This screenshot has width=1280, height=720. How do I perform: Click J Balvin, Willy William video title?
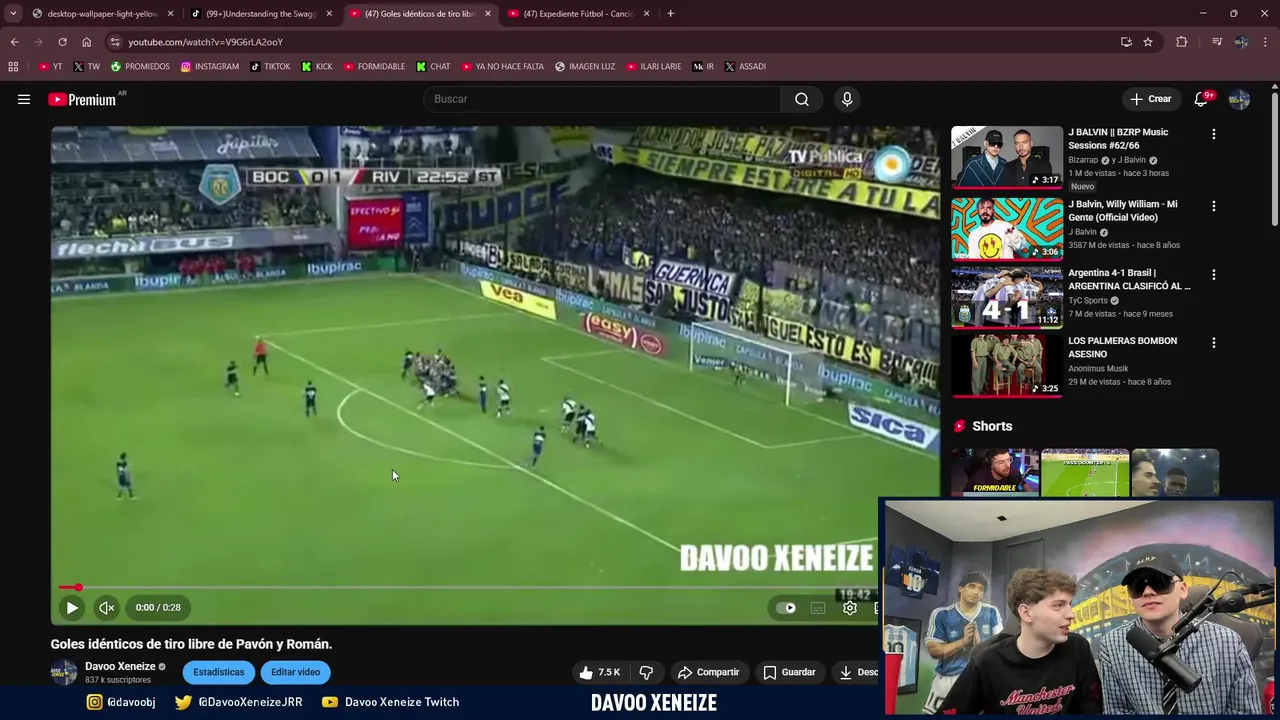1123,210
